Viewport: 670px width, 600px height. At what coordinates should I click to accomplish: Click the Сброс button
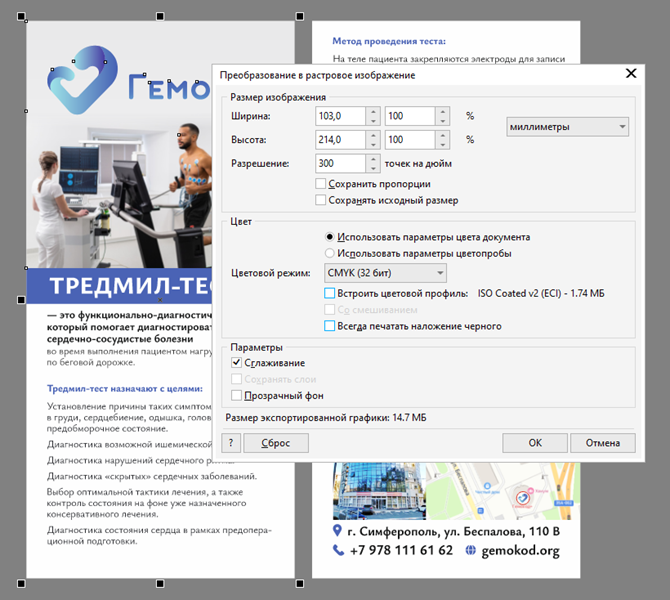276,443
